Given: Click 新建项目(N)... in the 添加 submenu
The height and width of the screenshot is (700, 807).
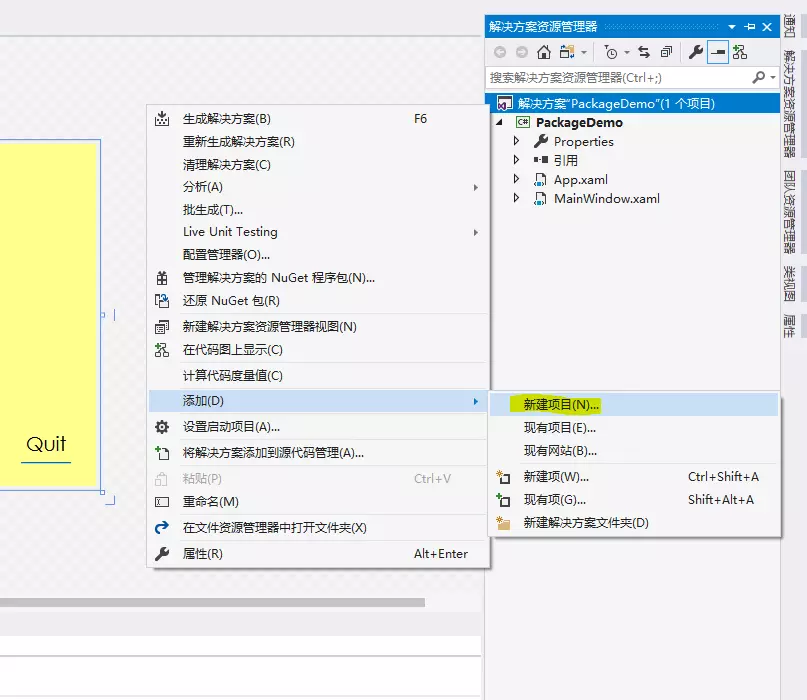Looking at the screenshot, I should pyautogui.click(x=634, y=405).
